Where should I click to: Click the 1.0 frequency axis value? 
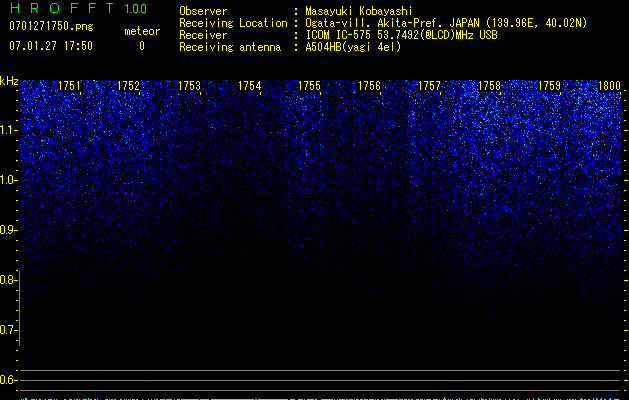coord(8,180)
